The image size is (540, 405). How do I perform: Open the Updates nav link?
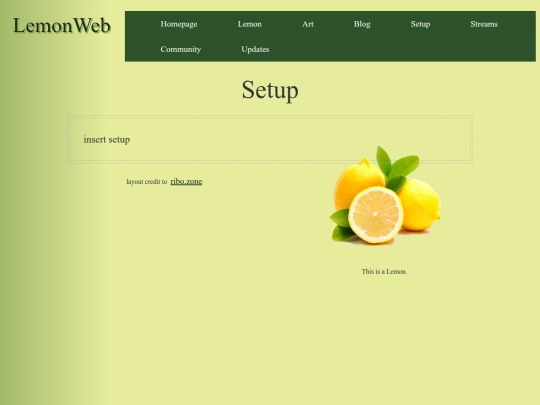tap(255, 49)
